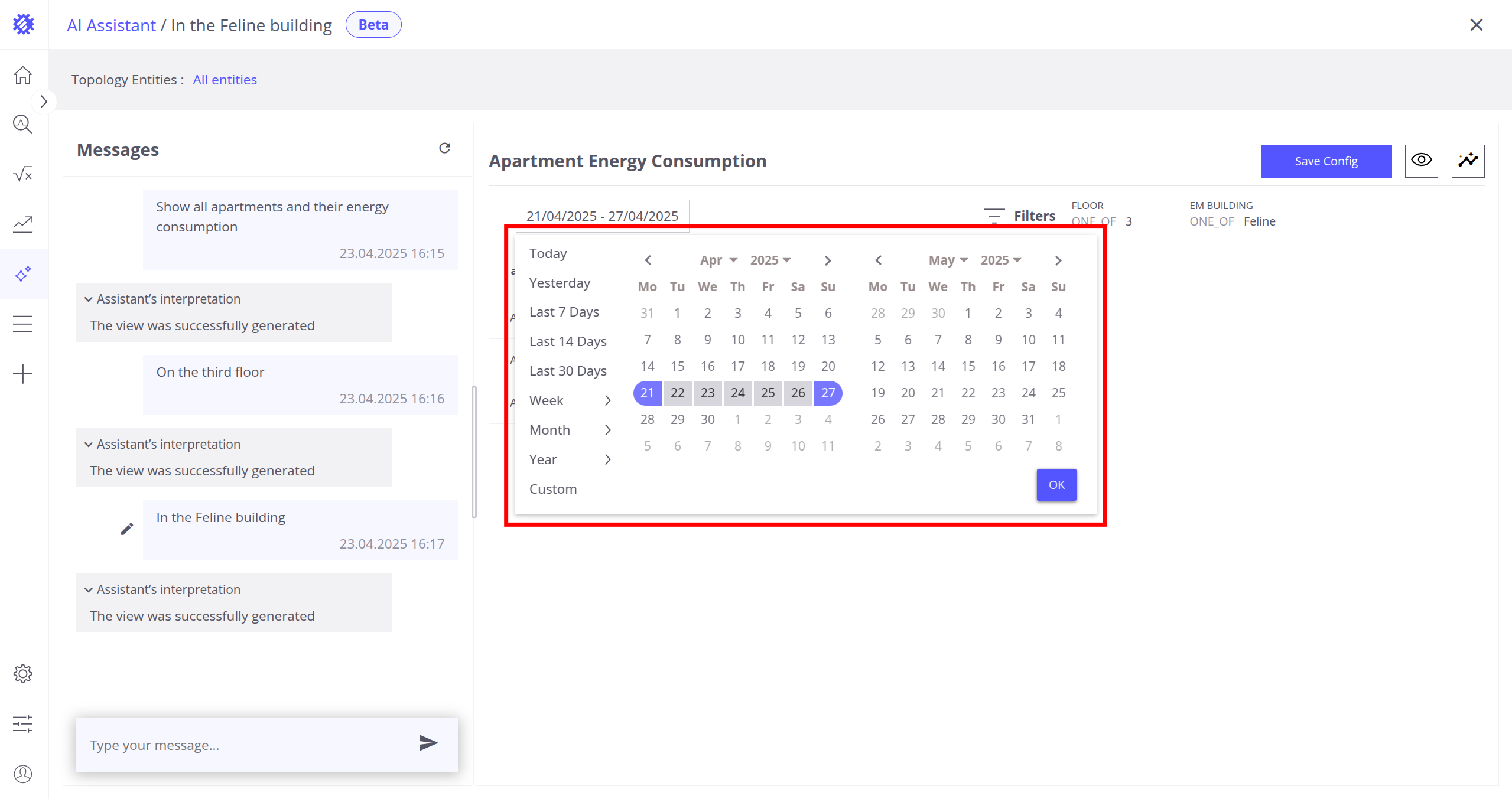1512x799 pixels.
Task: Click the send message arrow icon
Action: pos(428,743)
